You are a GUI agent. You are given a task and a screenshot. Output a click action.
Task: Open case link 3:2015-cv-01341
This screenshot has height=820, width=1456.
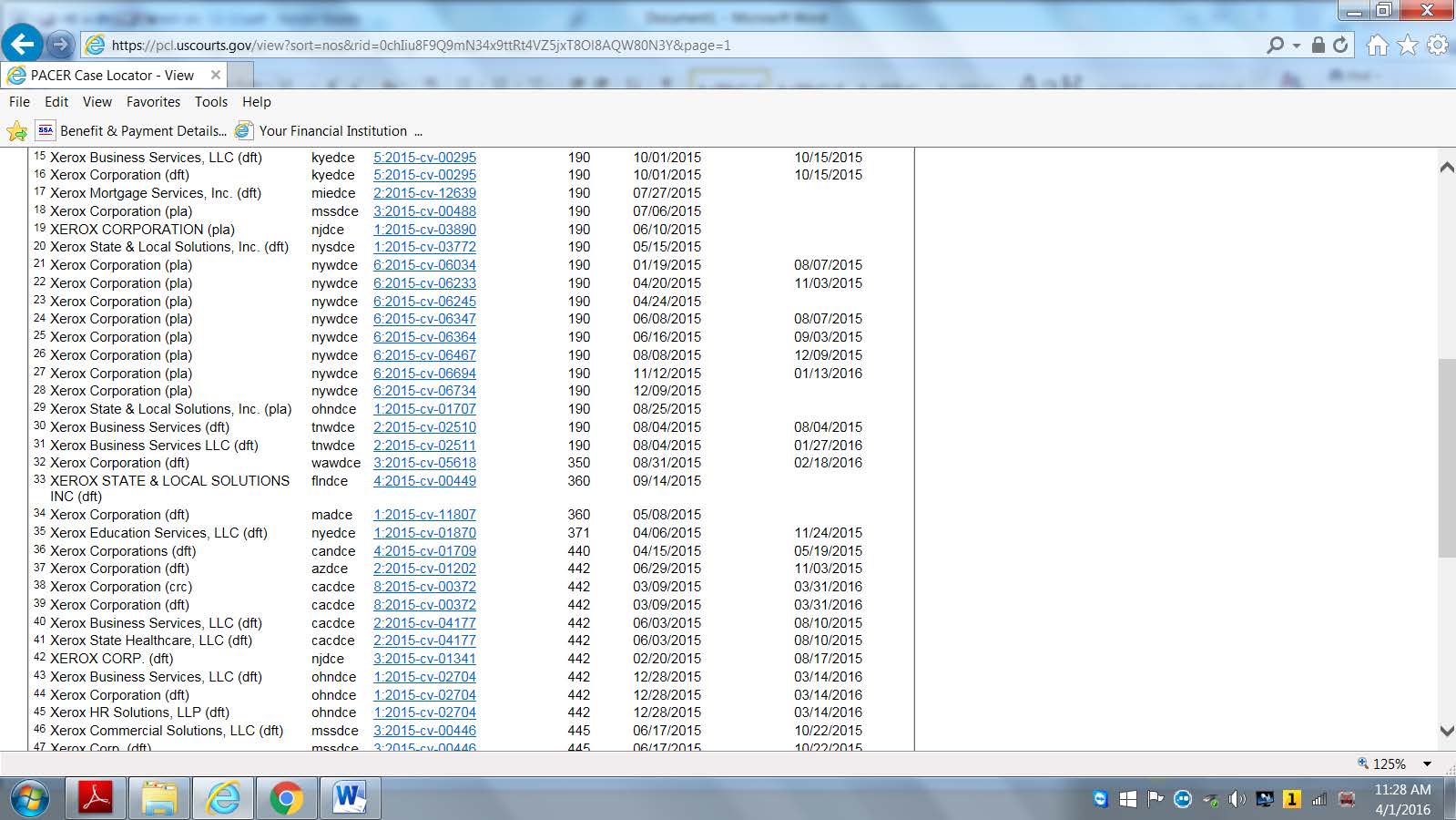click(x=424, y=659)
